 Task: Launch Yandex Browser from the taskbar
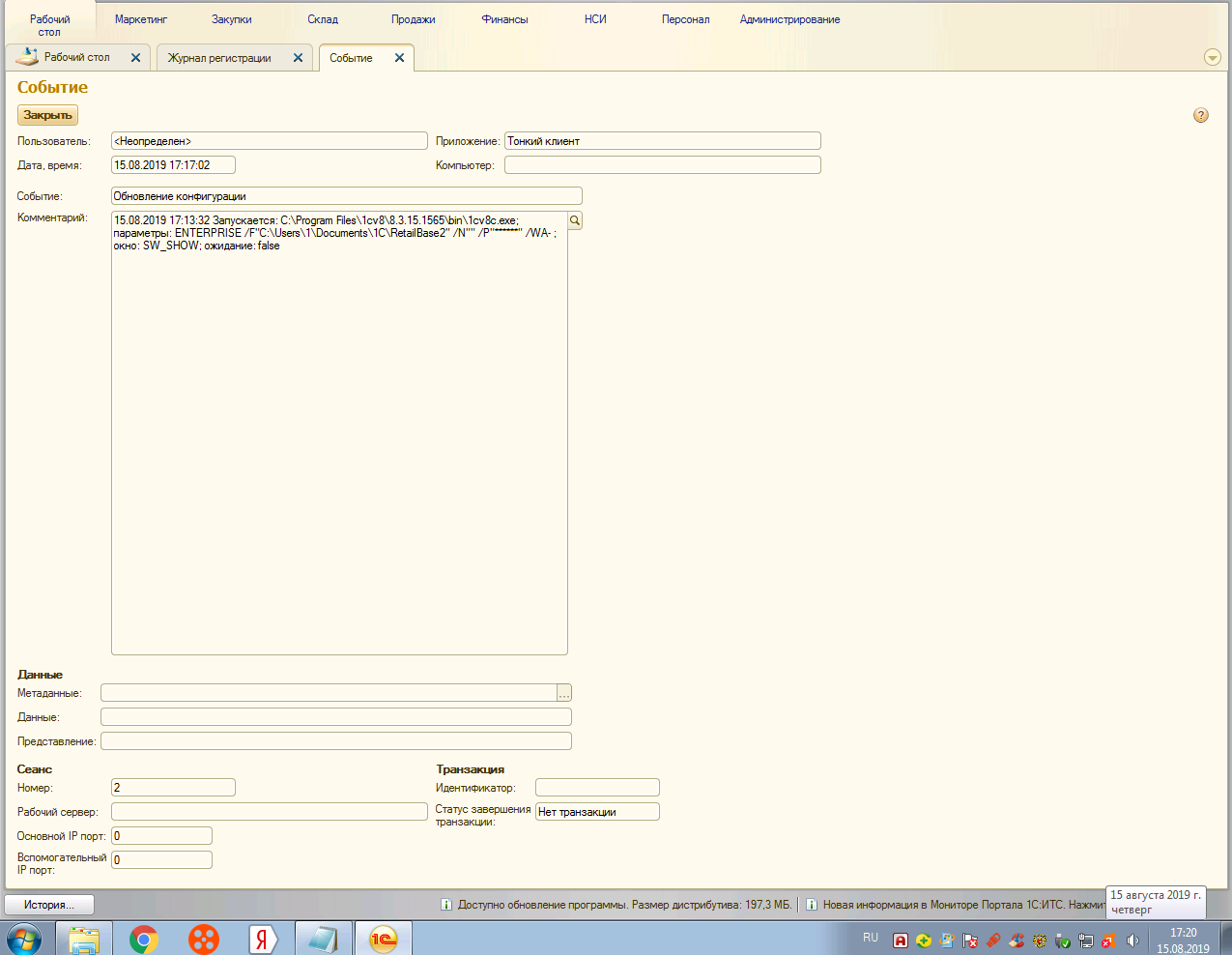[263, 939]
